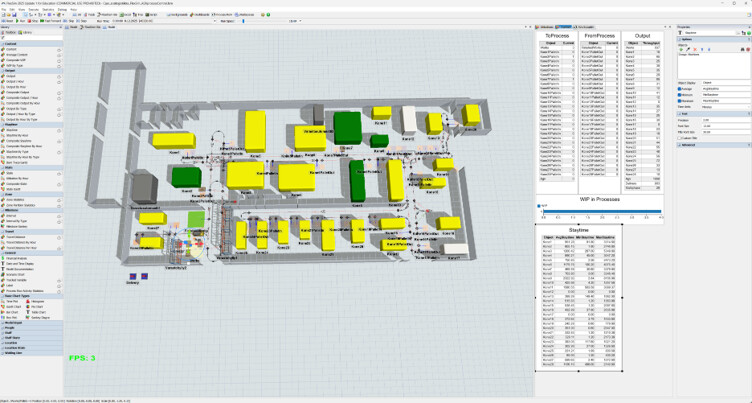Open the View menu
This screenshot has width=752, height=403.
22,10
